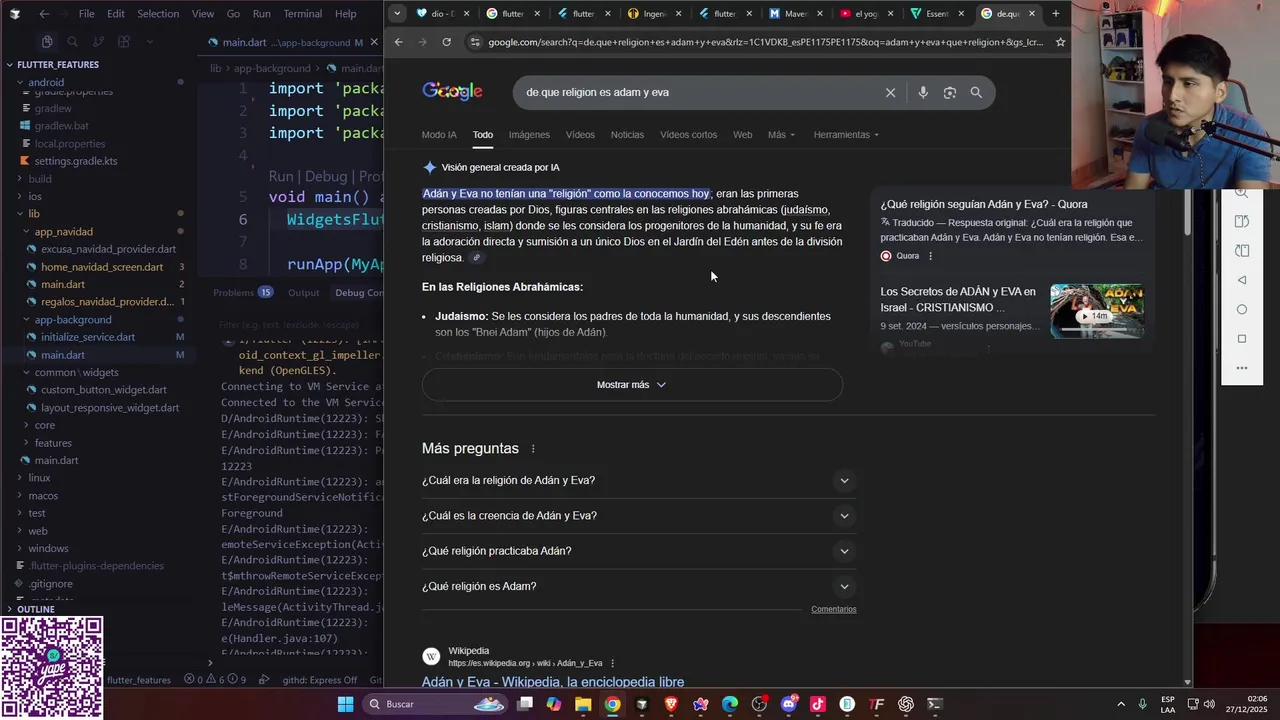
Task: Switch to the Output panel tab
Action: [303, 293]
